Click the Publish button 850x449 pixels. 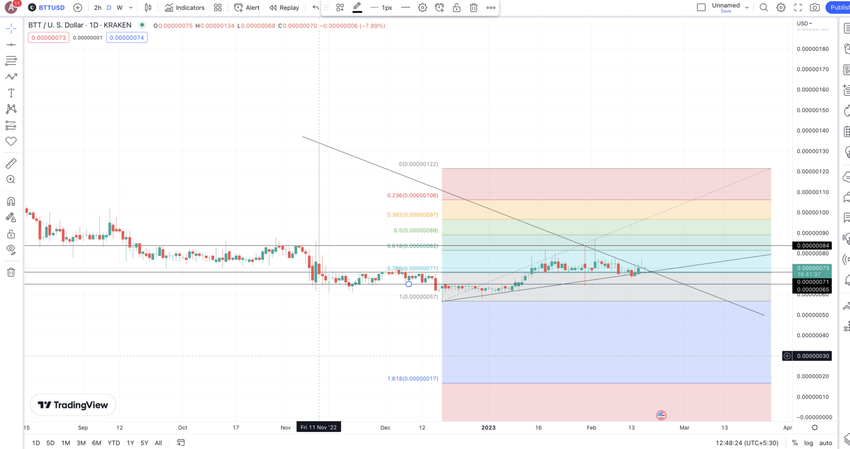pos(838,7)
